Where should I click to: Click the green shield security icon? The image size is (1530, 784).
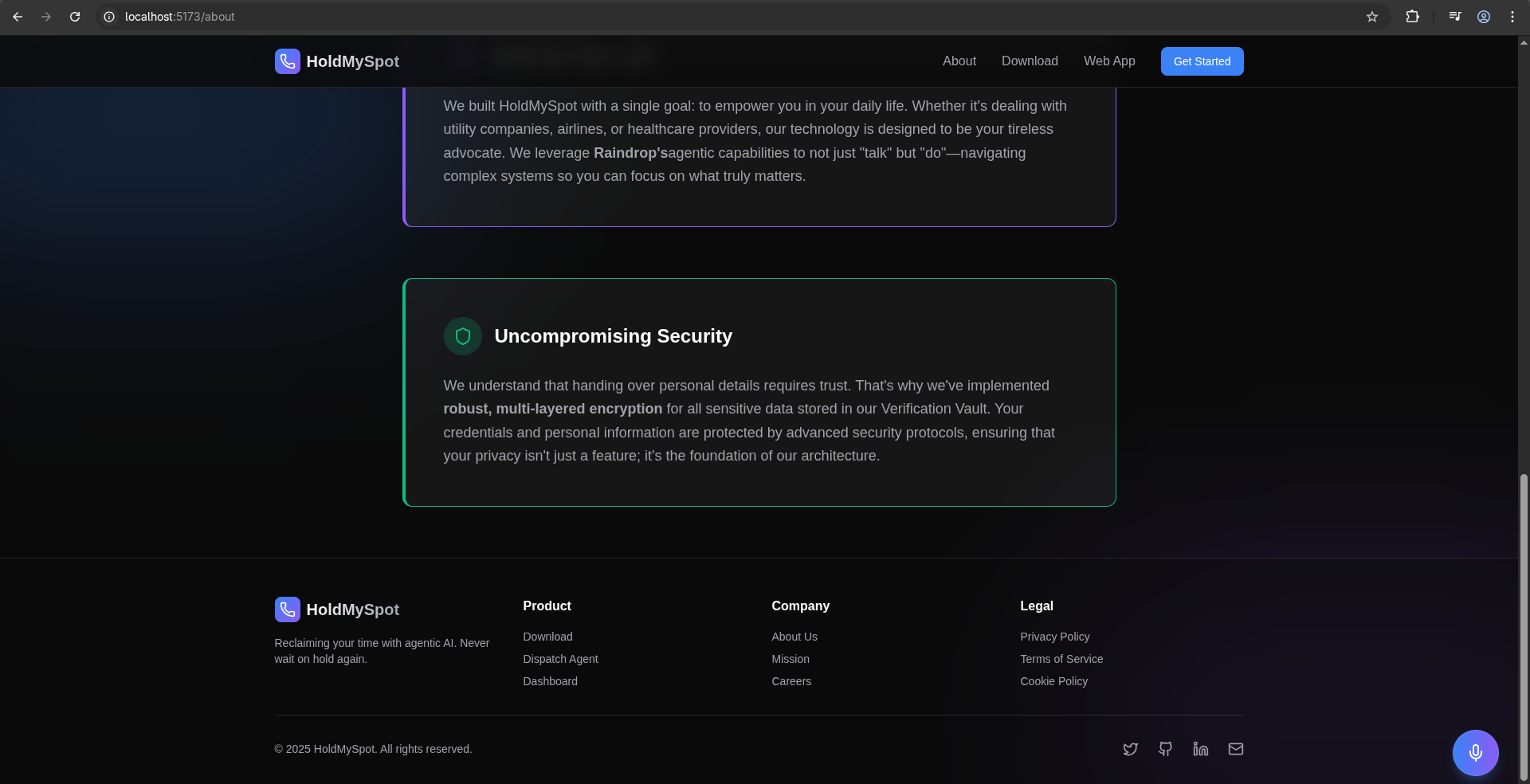(x=463, y=336)
